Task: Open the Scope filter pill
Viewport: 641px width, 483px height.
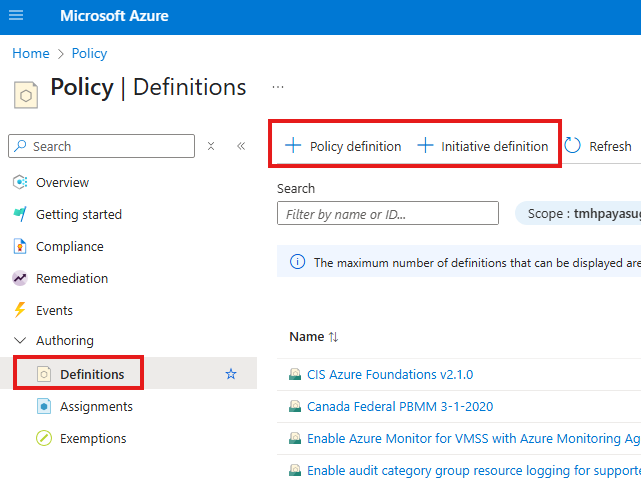Action: pos(578,213)
